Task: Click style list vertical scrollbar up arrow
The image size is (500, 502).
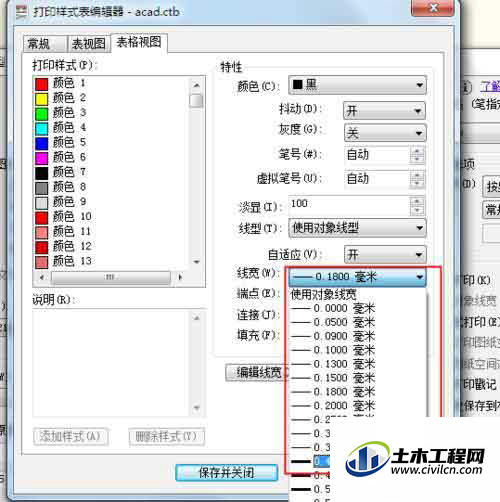Action: pos(197,86)
